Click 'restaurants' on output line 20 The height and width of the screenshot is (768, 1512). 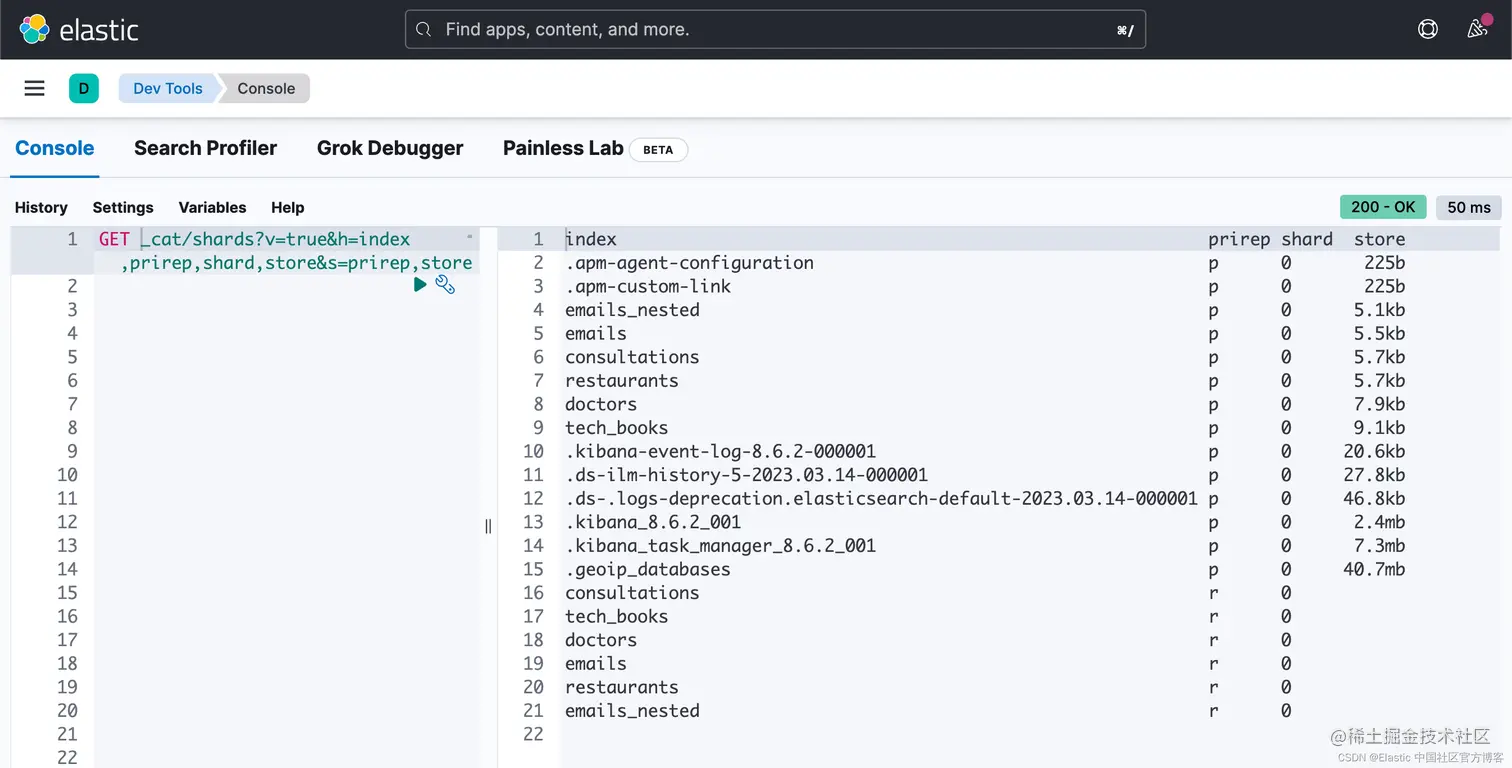[622, 687]
